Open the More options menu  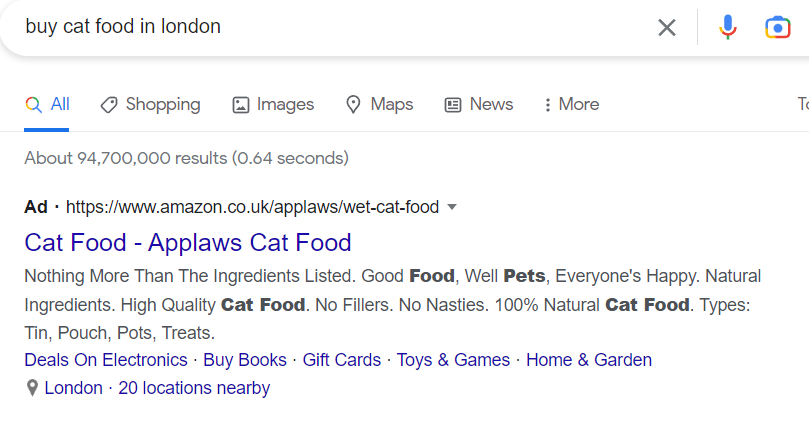[x=572, y=104]
